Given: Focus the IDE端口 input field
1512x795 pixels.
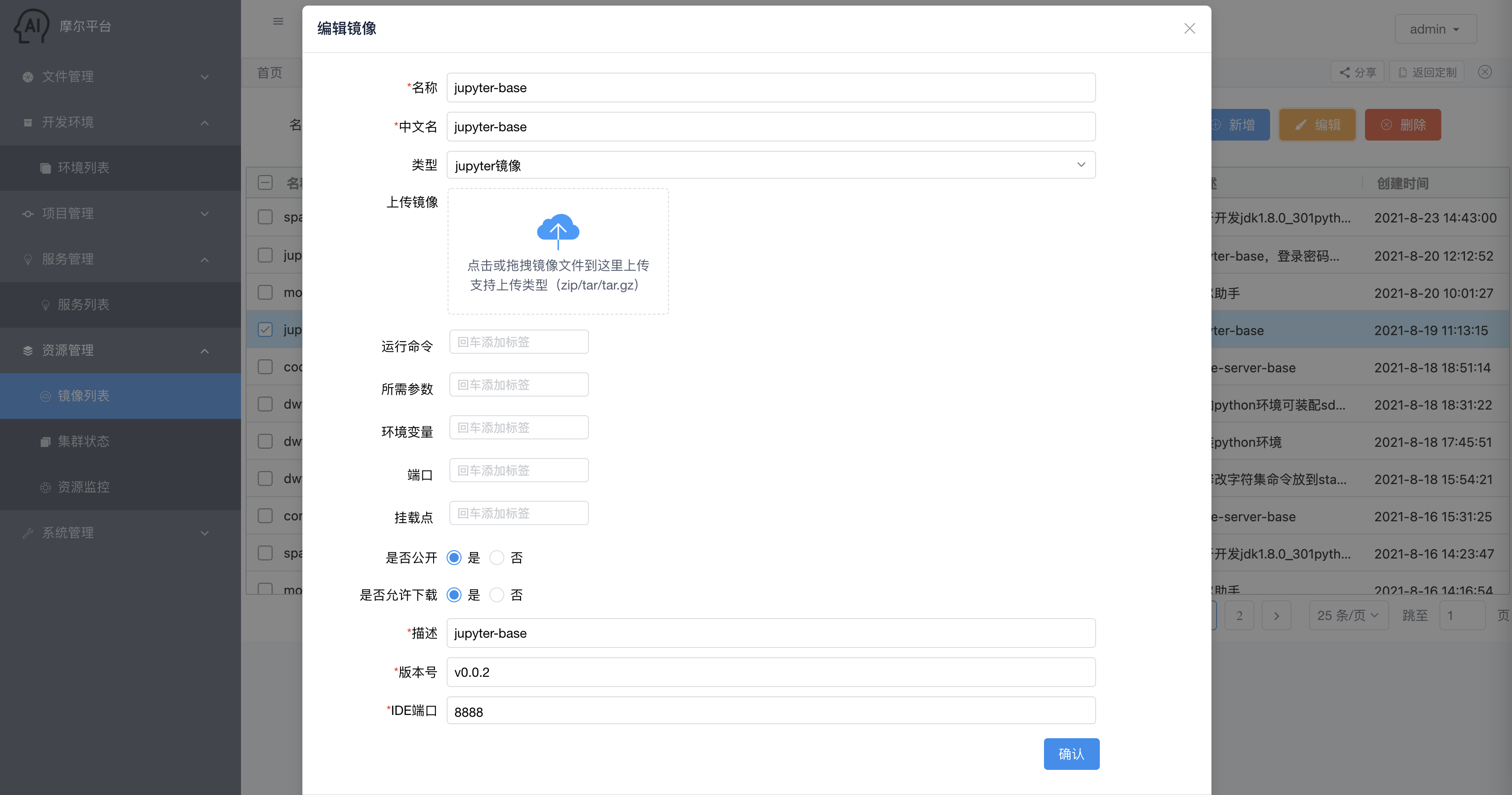Looking at the screenshot, I should (x=771, y=711).
